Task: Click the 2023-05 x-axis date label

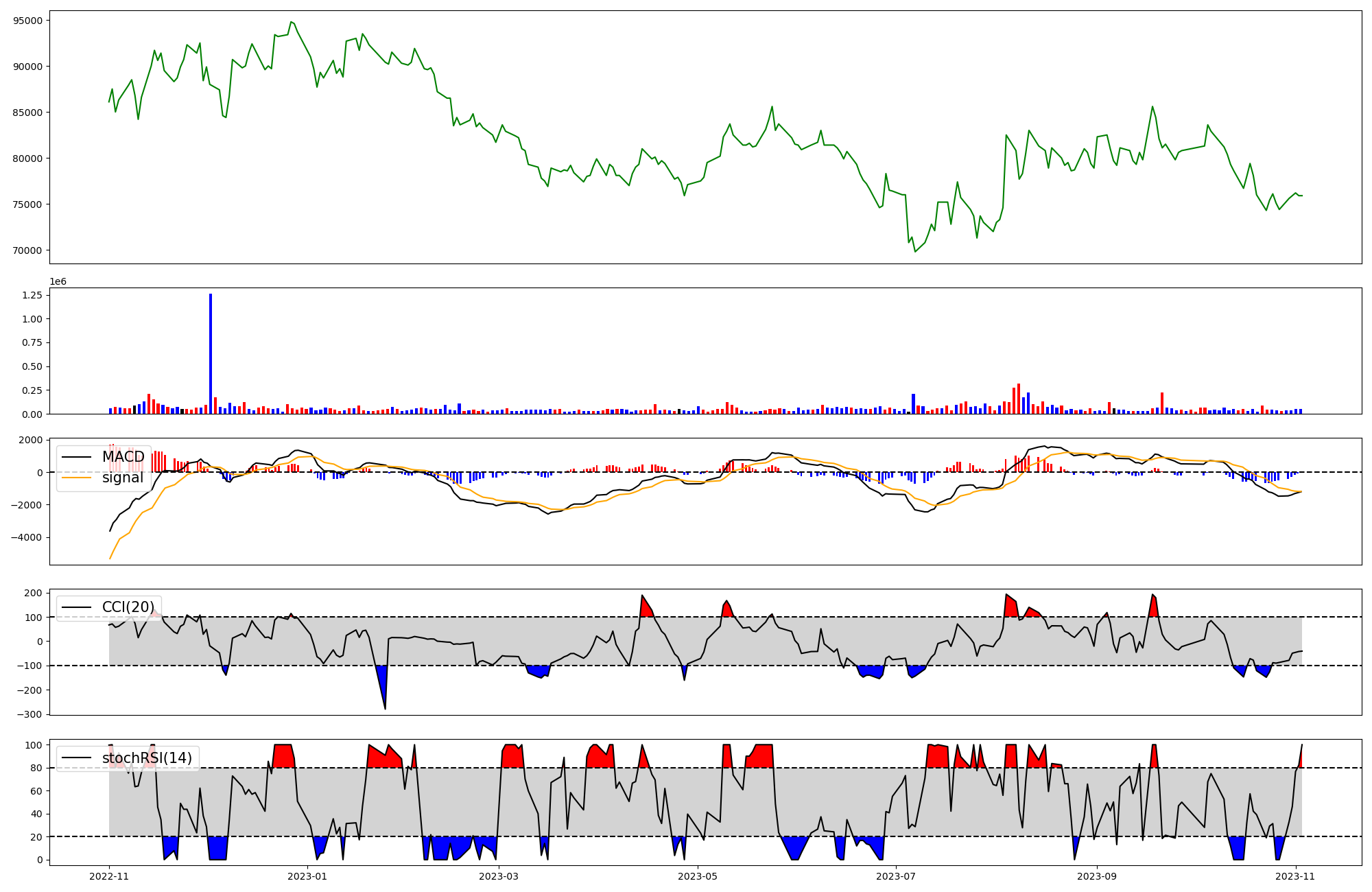Action: (698, 876)
